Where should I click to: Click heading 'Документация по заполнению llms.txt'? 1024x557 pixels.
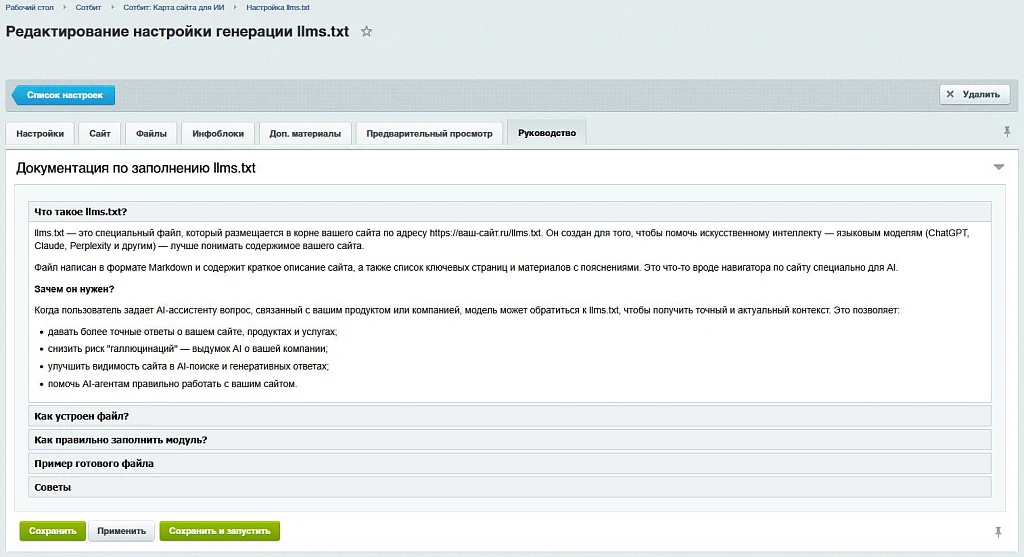[136, 168]
